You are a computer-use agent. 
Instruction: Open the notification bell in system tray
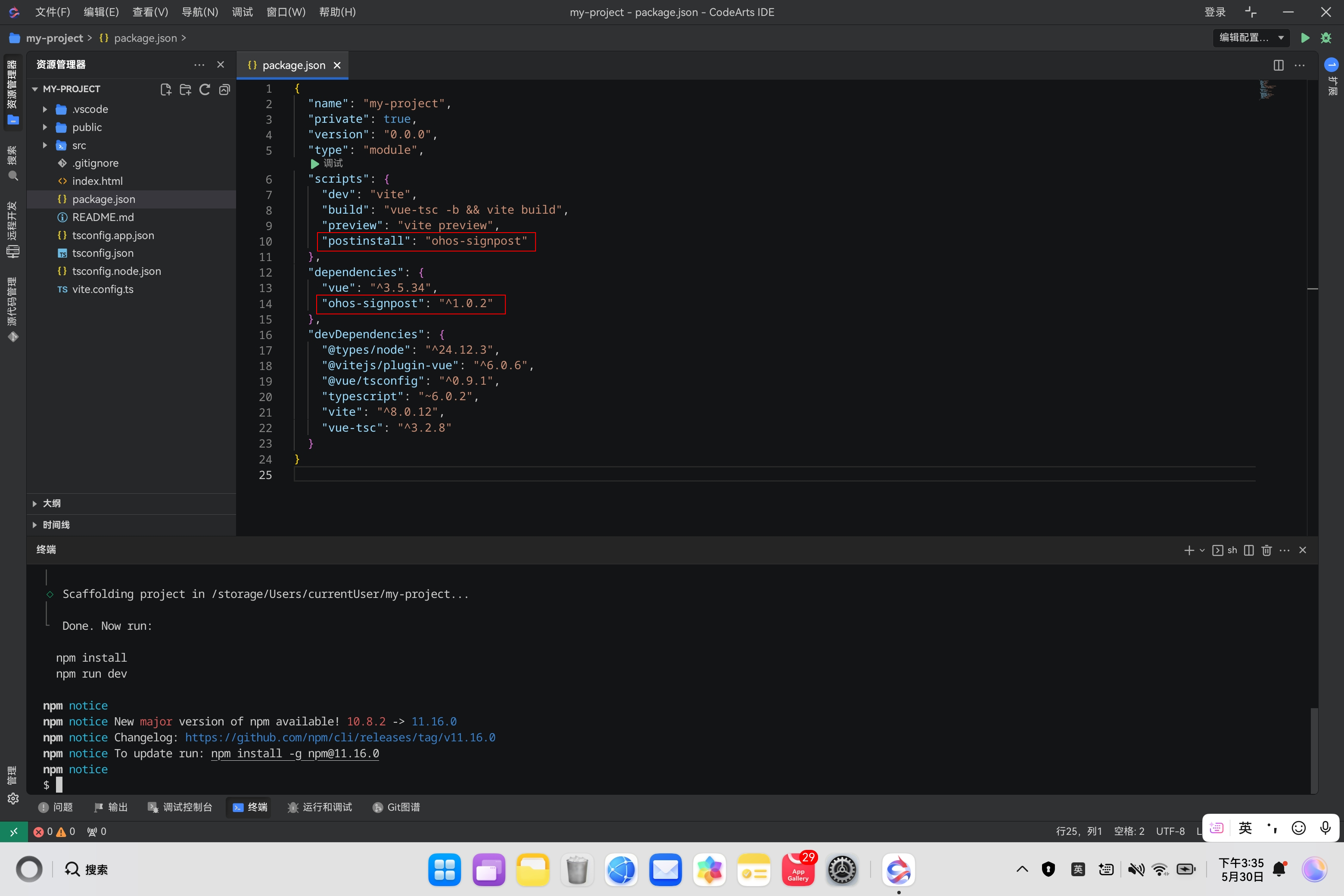coord(1280,870)
